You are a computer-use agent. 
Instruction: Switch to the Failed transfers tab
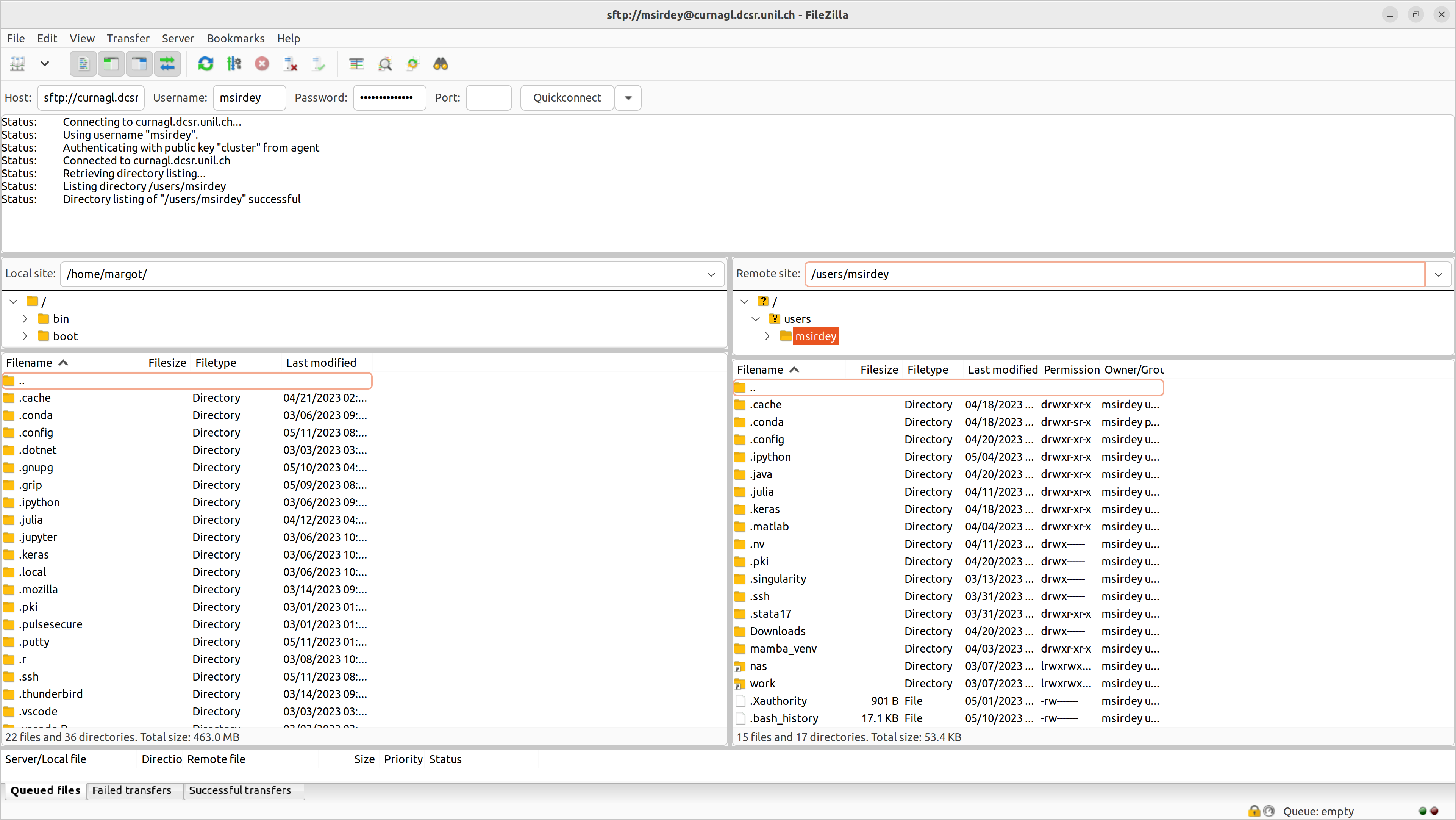132,790
